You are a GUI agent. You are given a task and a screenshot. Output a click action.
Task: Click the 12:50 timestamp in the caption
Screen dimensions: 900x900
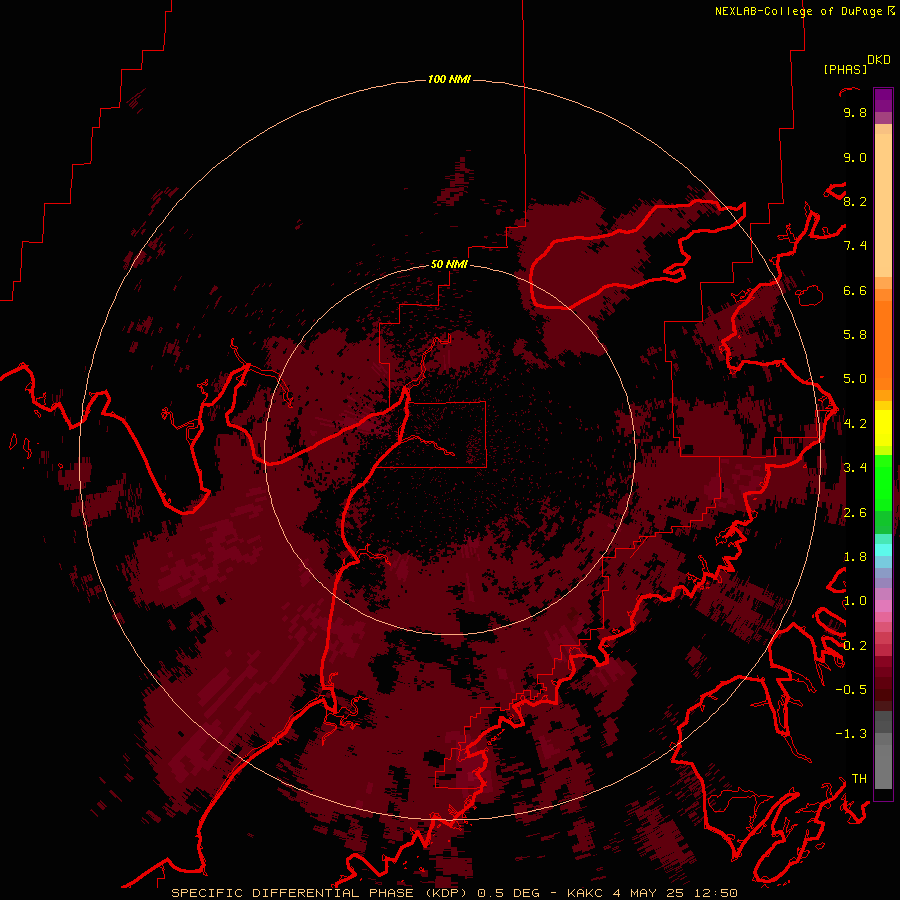coord(715,893)
